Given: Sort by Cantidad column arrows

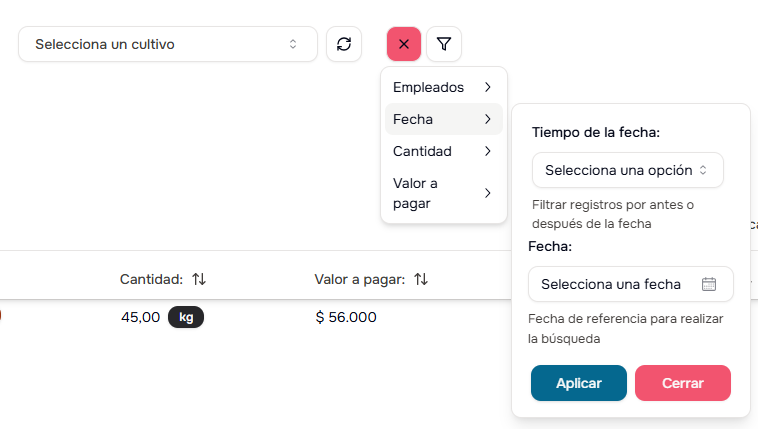Looking at the screenshot, I should coord(199,279).
